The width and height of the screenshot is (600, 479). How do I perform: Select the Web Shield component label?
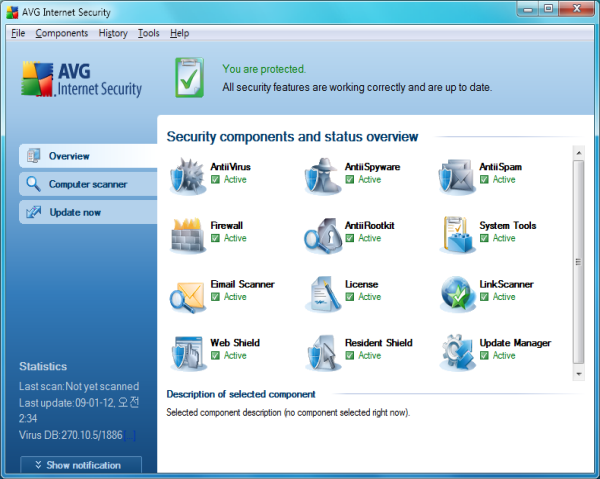point(235,343)
